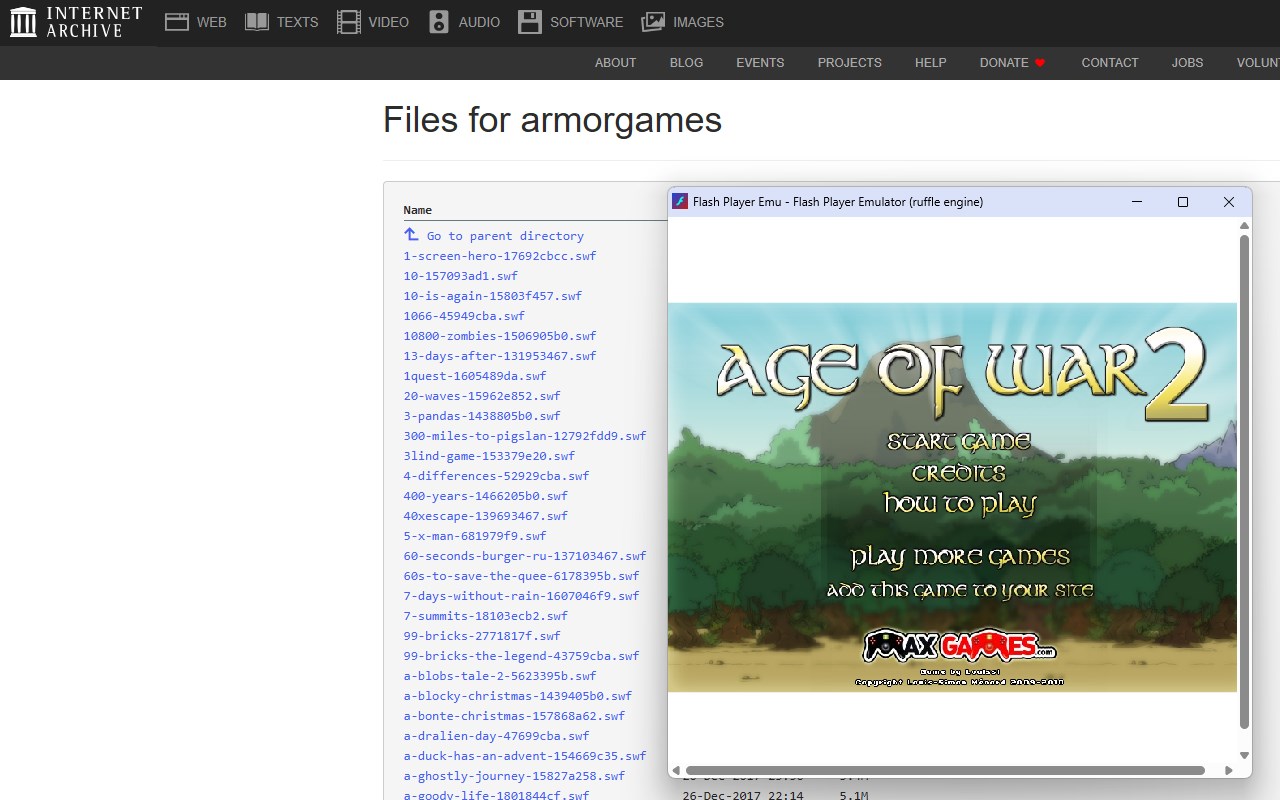Click Play More Games in the game
Image resolution: width=1280 pixels, height=800 pixels.
tap(960, 558)
